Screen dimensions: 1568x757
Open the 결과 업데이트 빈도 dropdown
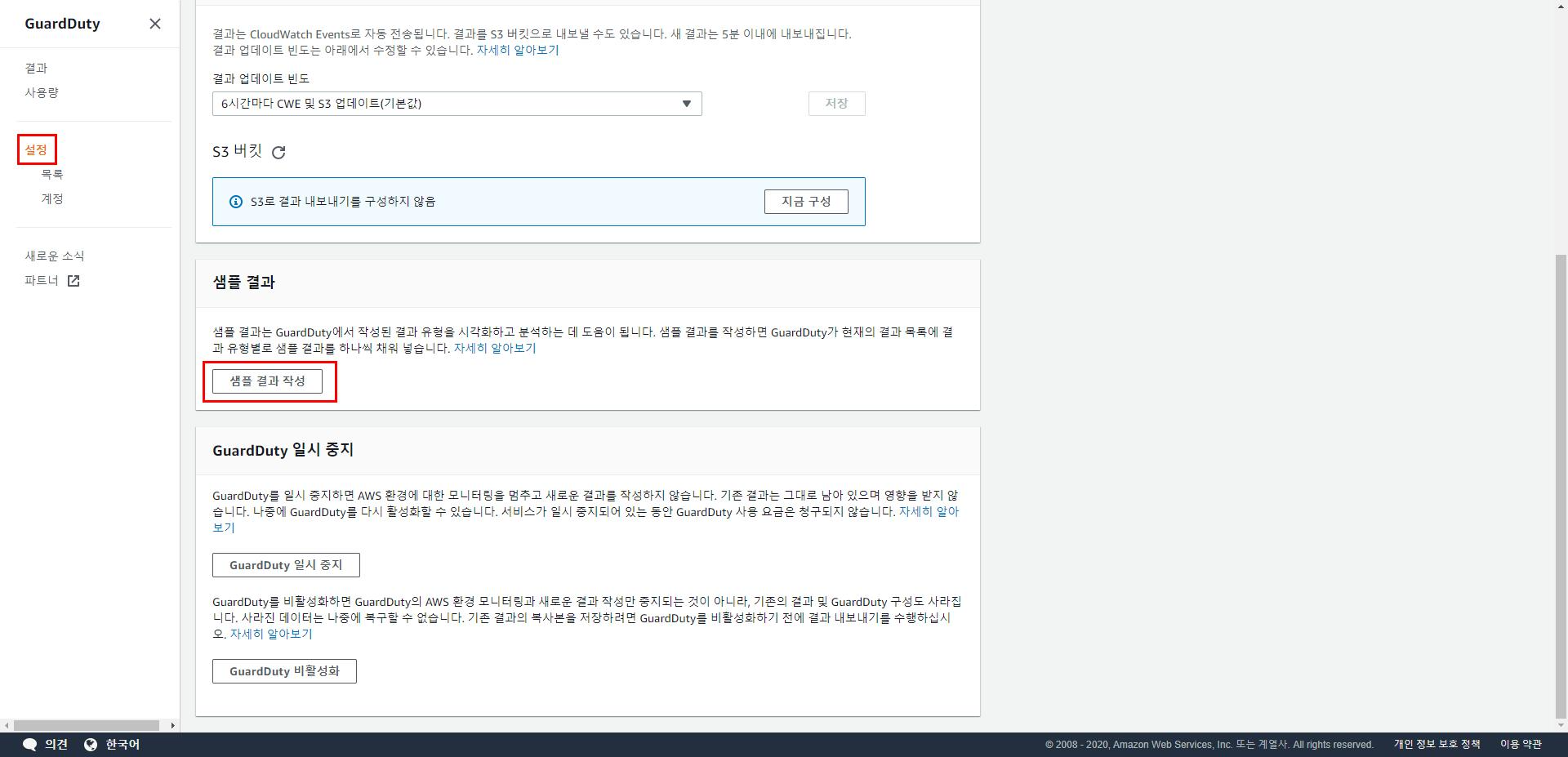pyautogui.click(x=457, y=104)
